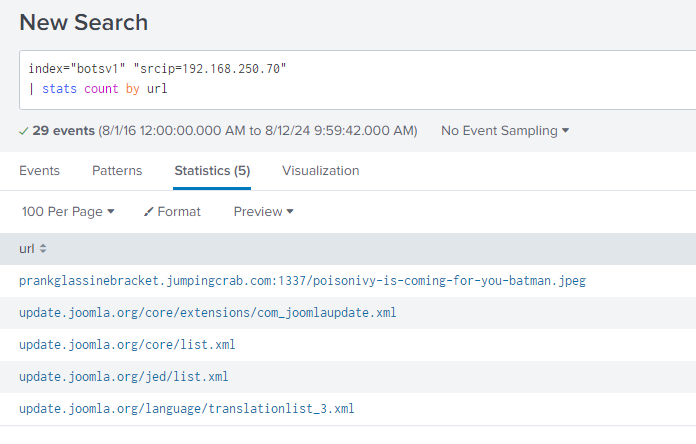
Task: Open the Preview dropdown menu
Action: pos(263,212)
